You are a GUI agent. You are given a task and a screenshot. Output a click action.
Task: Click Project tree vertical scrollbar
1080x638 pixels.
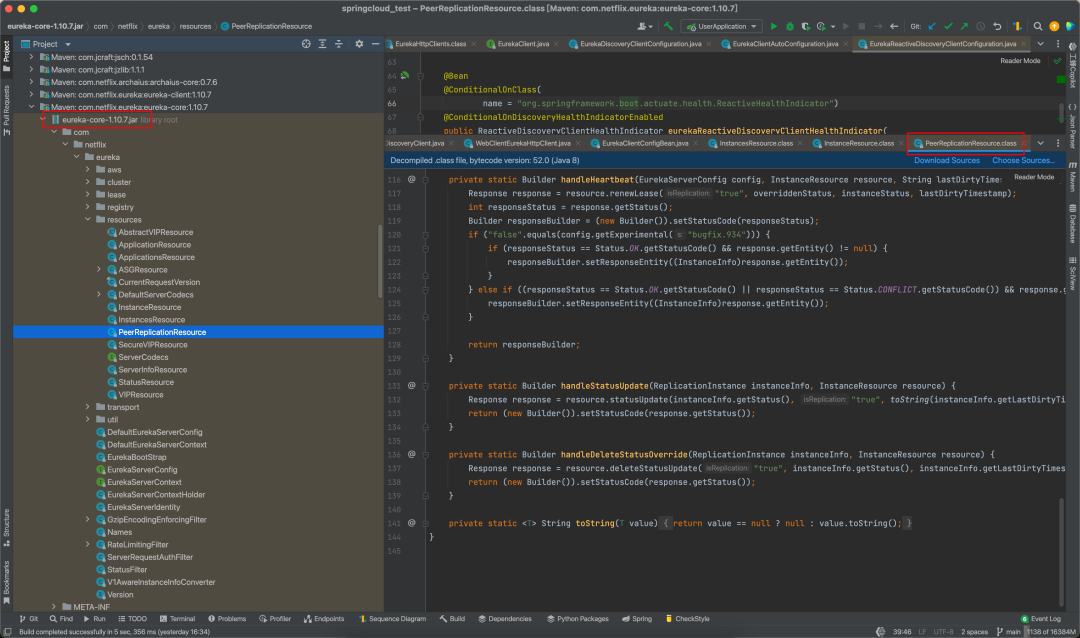tap(380, 261)
